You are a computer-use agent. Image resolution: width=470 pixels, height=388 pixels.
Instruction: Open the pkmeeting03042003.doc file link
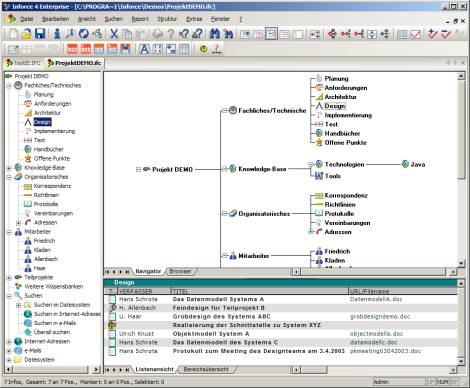point(385,351)
